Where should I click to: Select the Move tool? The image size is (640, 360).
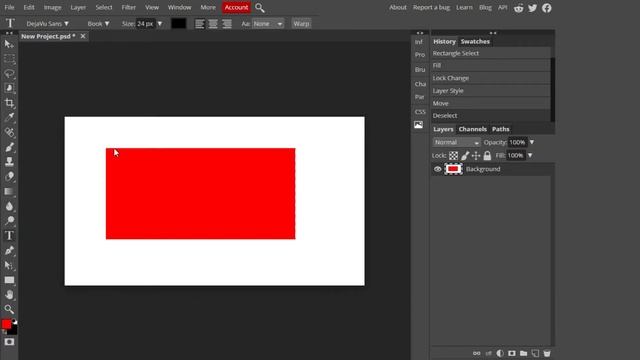tap(9, 44)
